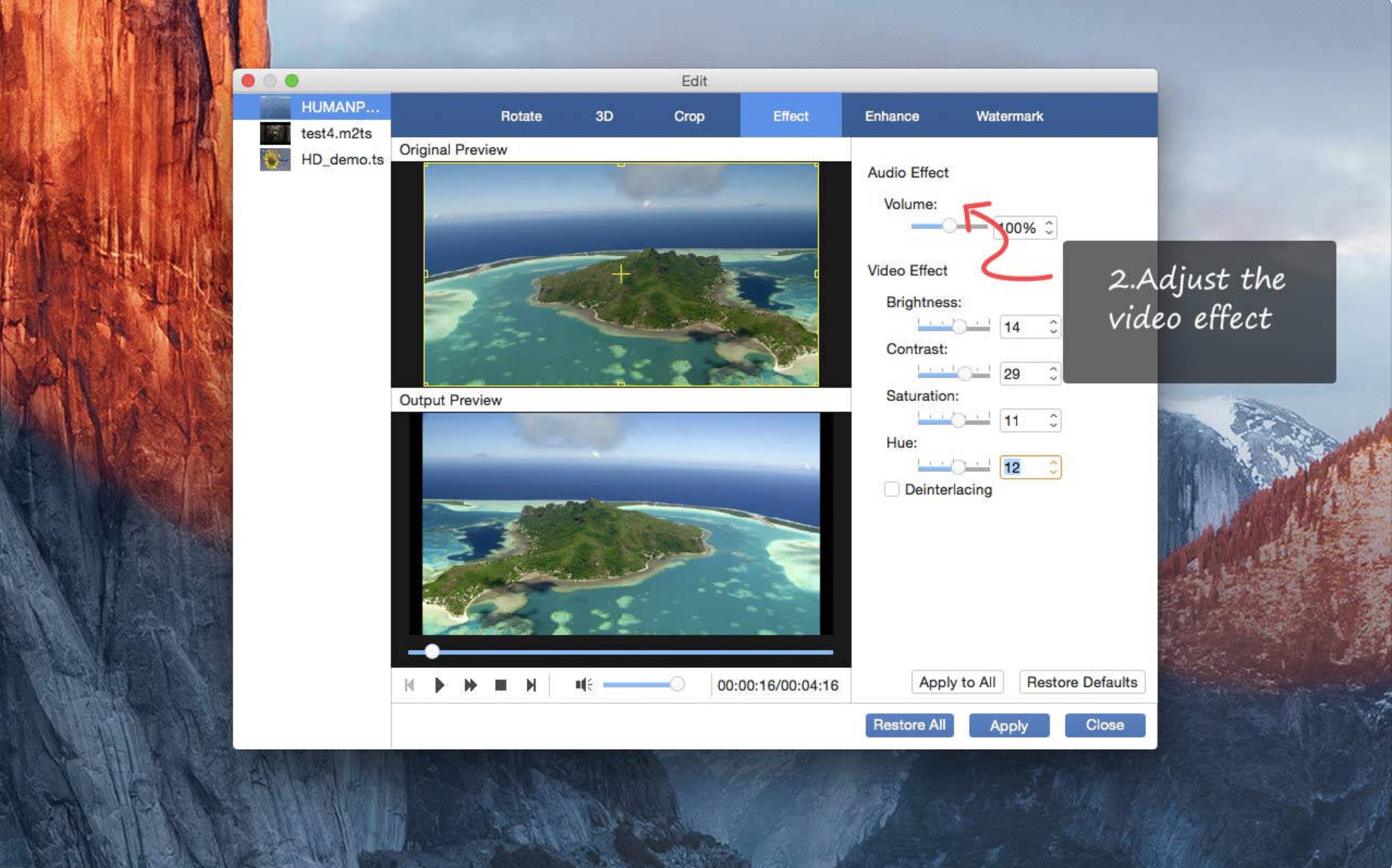Select the HUMANP... video thumbnail
The height and width of the screenshot is (868, 1392).
(x=275, y=107)
